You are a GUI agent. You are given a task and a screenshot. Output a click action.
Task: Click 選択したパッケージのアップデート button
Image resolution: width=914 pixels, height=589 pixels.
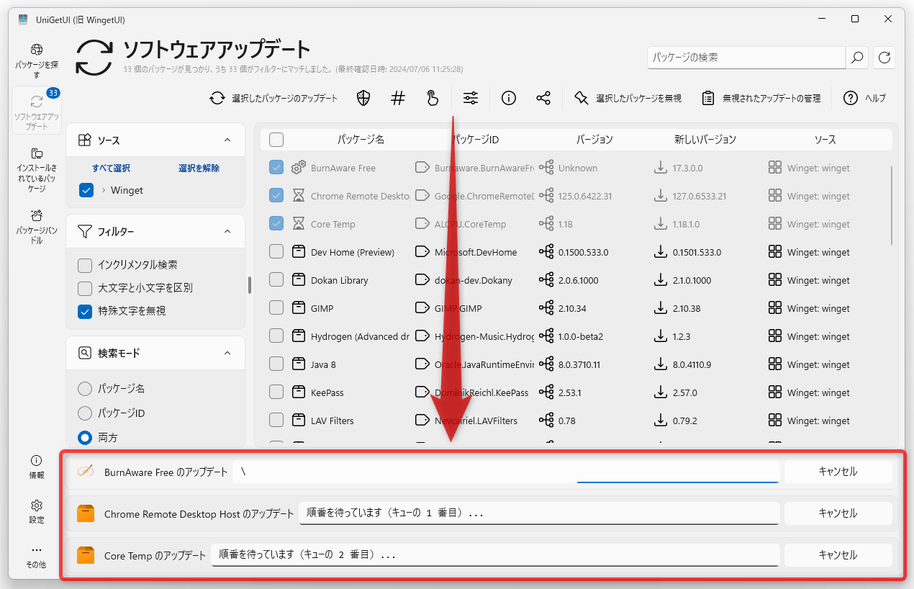[273, 99]
